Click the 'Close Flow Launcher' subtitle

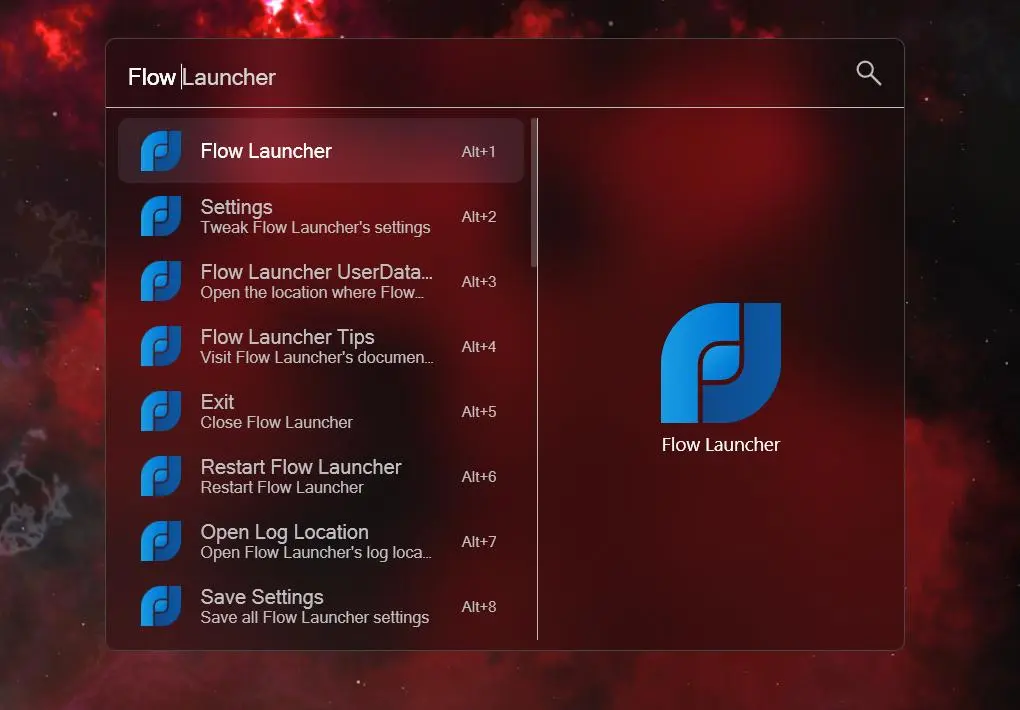276,422
